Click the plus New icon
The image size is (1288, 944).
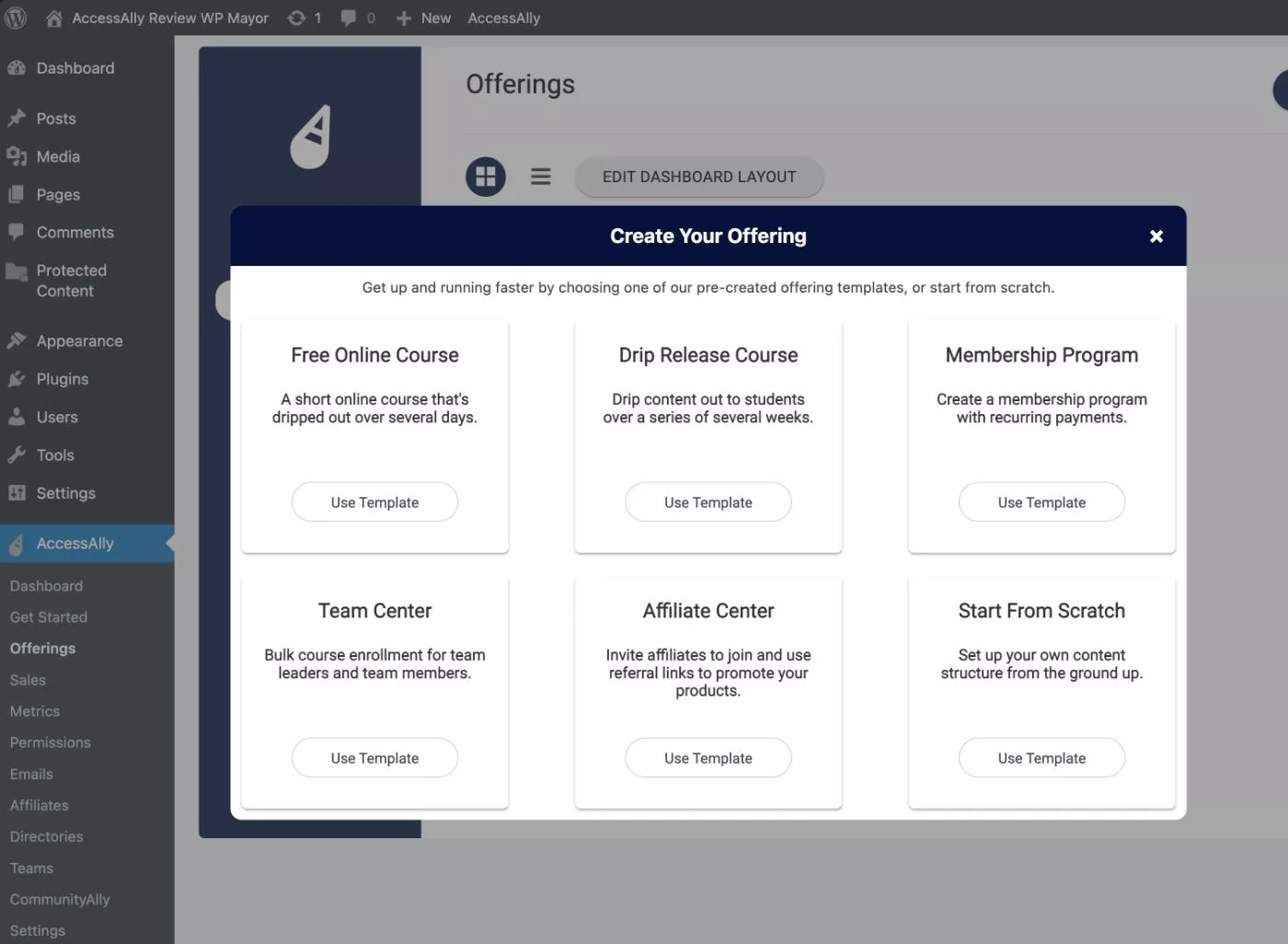pos(403,18)
